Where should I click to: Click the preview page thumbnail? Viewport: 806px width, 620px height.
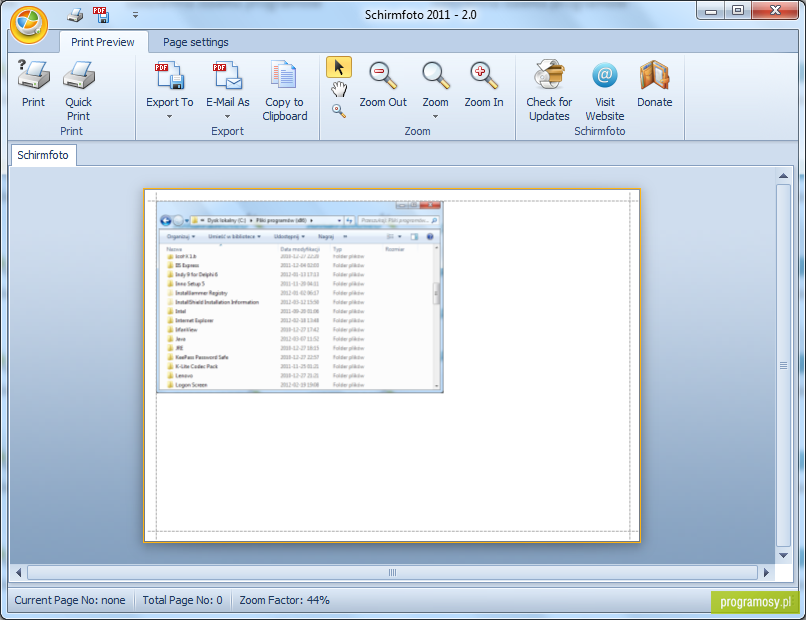pos(392,366)
